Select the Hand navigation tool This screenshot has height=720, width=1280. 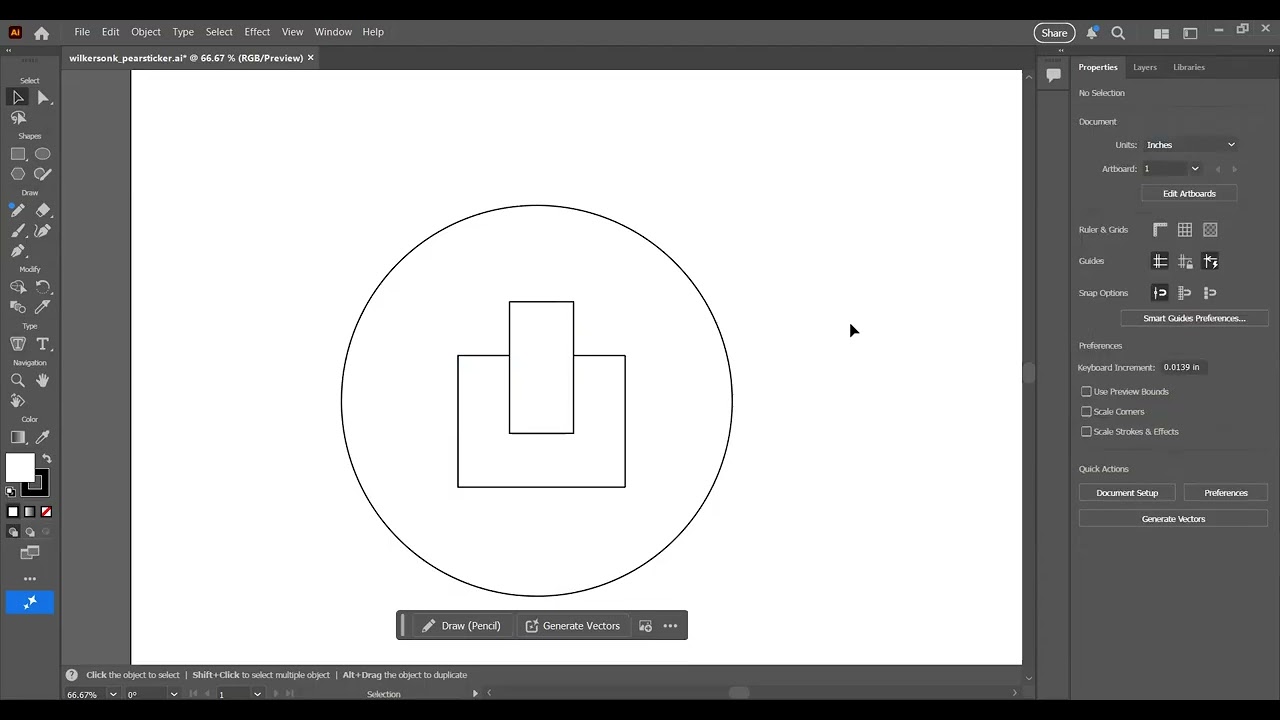(x=43, y=380)
